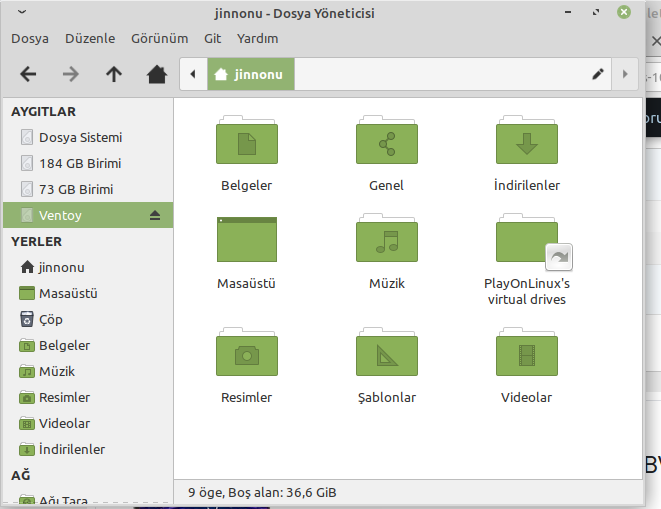
Task: Select Ventoy device in sidebar
Action: 88,215
